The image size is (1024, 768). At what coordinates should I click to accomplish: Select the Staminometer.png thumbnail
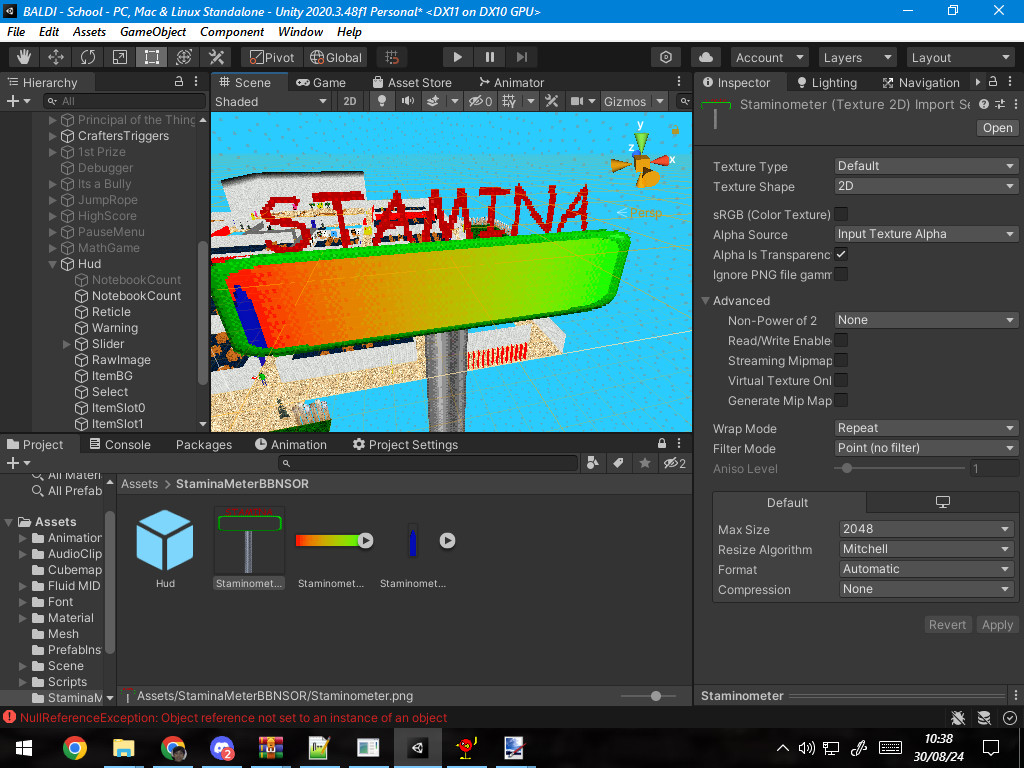[x=248, y=540]
